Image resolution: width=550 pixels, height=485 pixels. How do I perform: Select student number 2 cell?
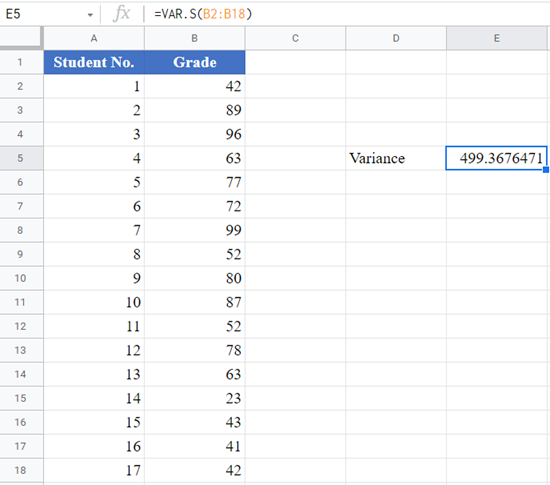(94, 110)
